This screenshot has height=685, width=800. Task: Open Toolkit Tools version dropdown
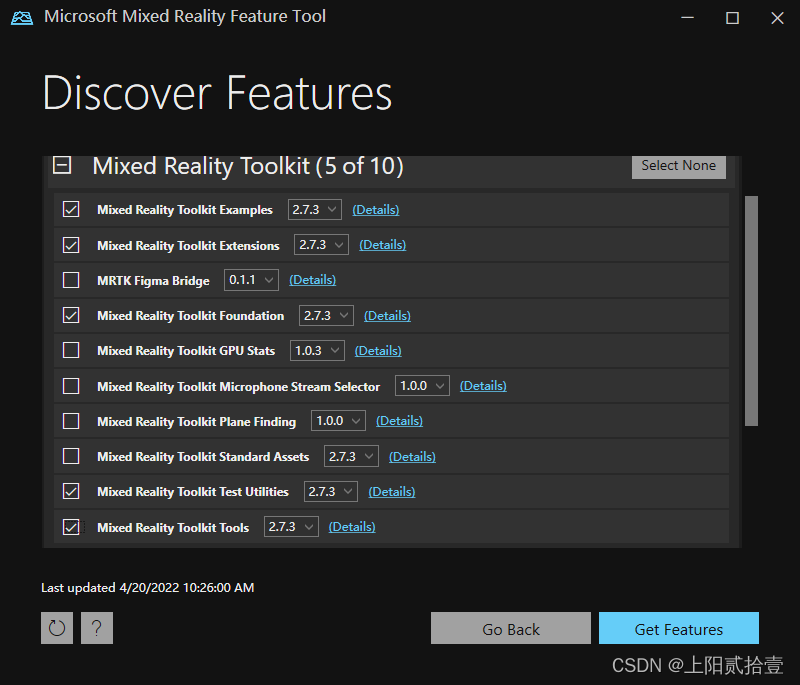pyautogui.click(x=291, y=527)
